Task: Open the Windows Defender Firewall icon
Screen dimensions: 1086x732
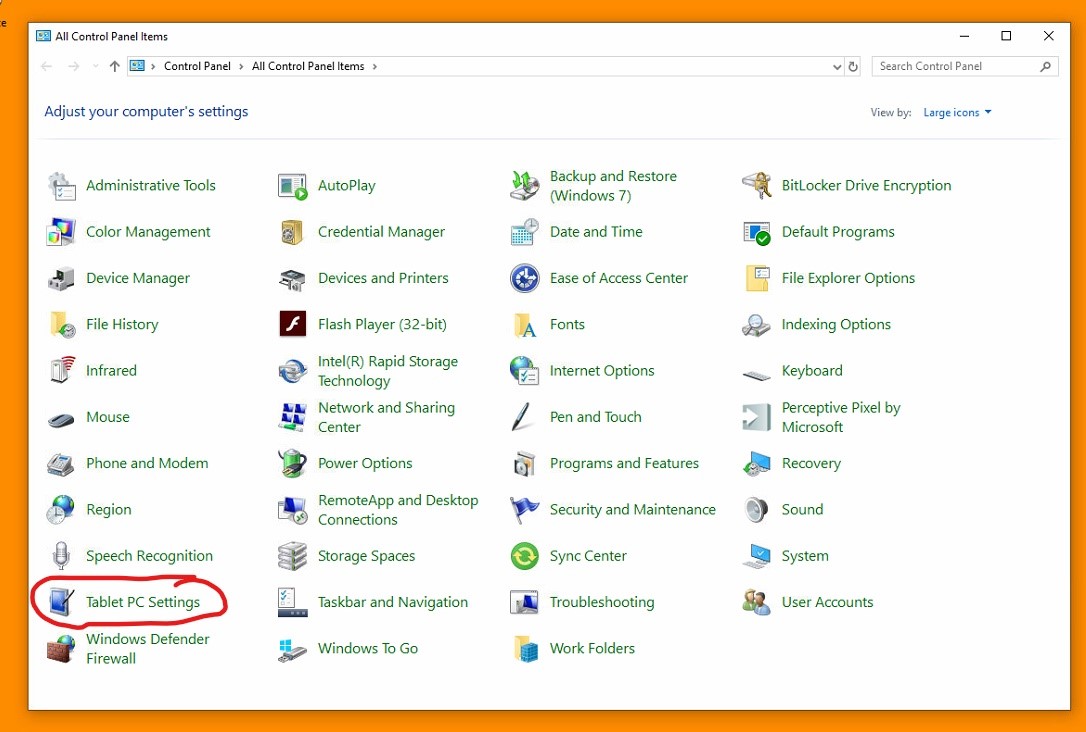Action: point(61,649)
